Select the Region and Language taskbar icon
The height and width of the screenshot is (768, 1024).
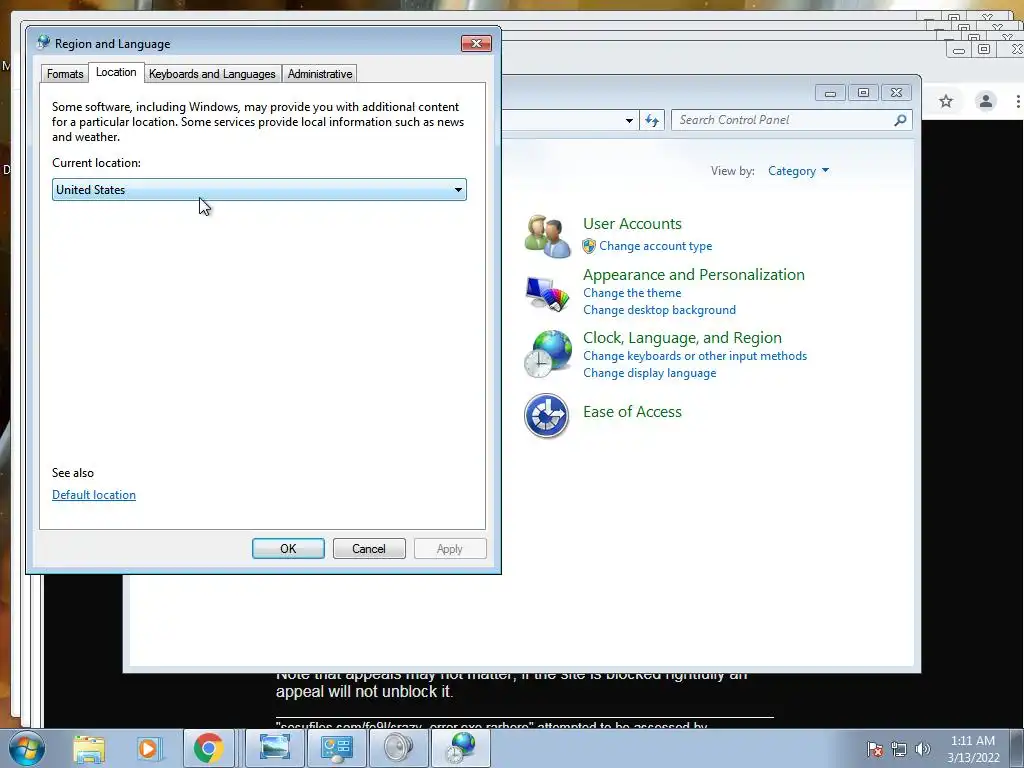click(461, 748)
